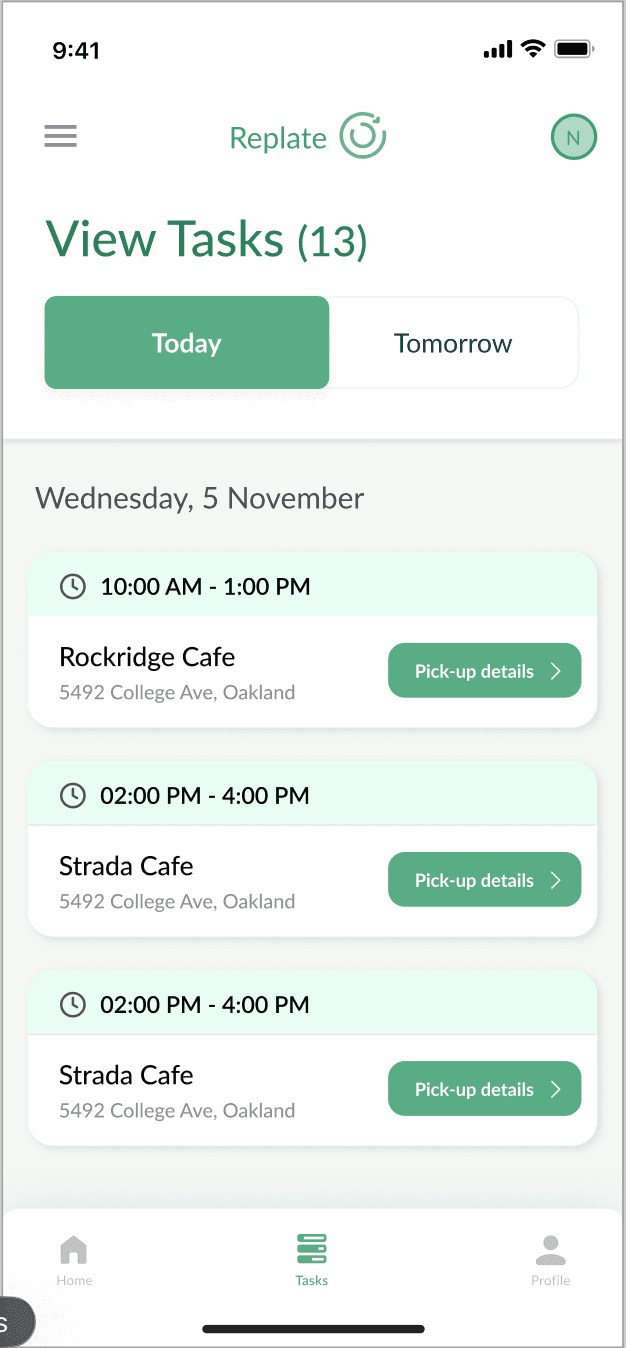Click the Profile label in navigation

coord(550,1280)
